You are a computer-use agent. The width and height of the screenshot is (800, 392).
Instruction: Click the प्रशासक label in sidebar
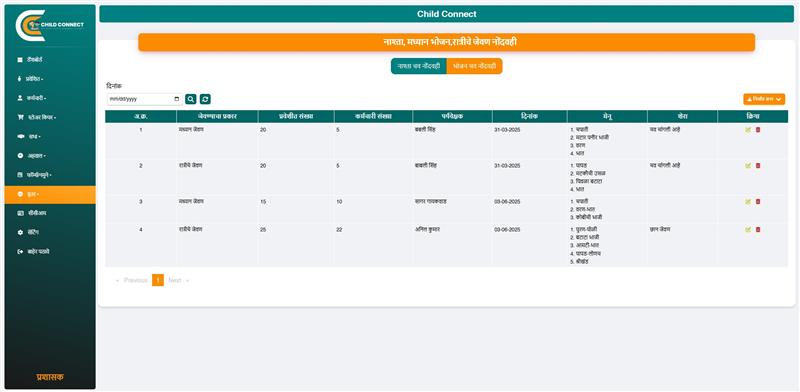tap(50, 378)
